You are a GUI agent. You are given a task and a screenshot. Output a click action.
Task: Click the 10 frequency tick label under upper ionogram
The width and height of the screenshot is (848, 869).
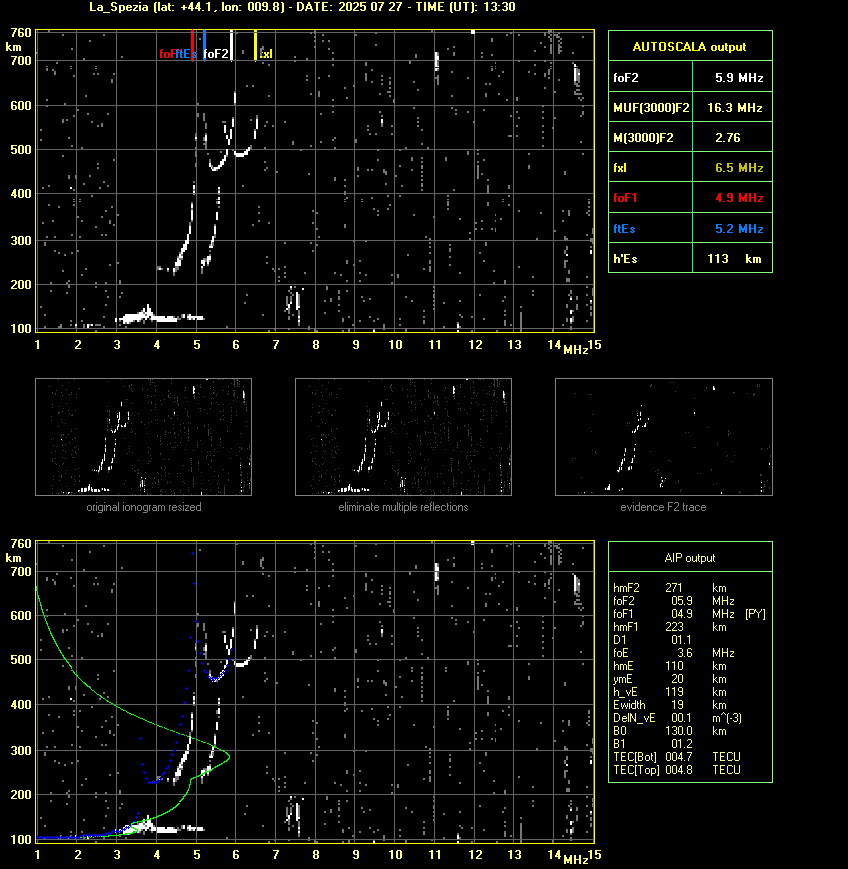[395, 345]
